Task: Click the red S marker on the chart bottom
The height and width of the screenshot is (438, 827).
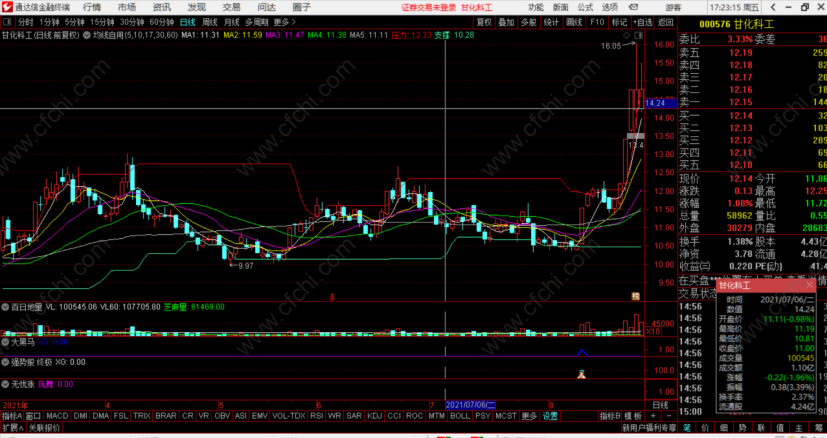Action: pos(332,298)
